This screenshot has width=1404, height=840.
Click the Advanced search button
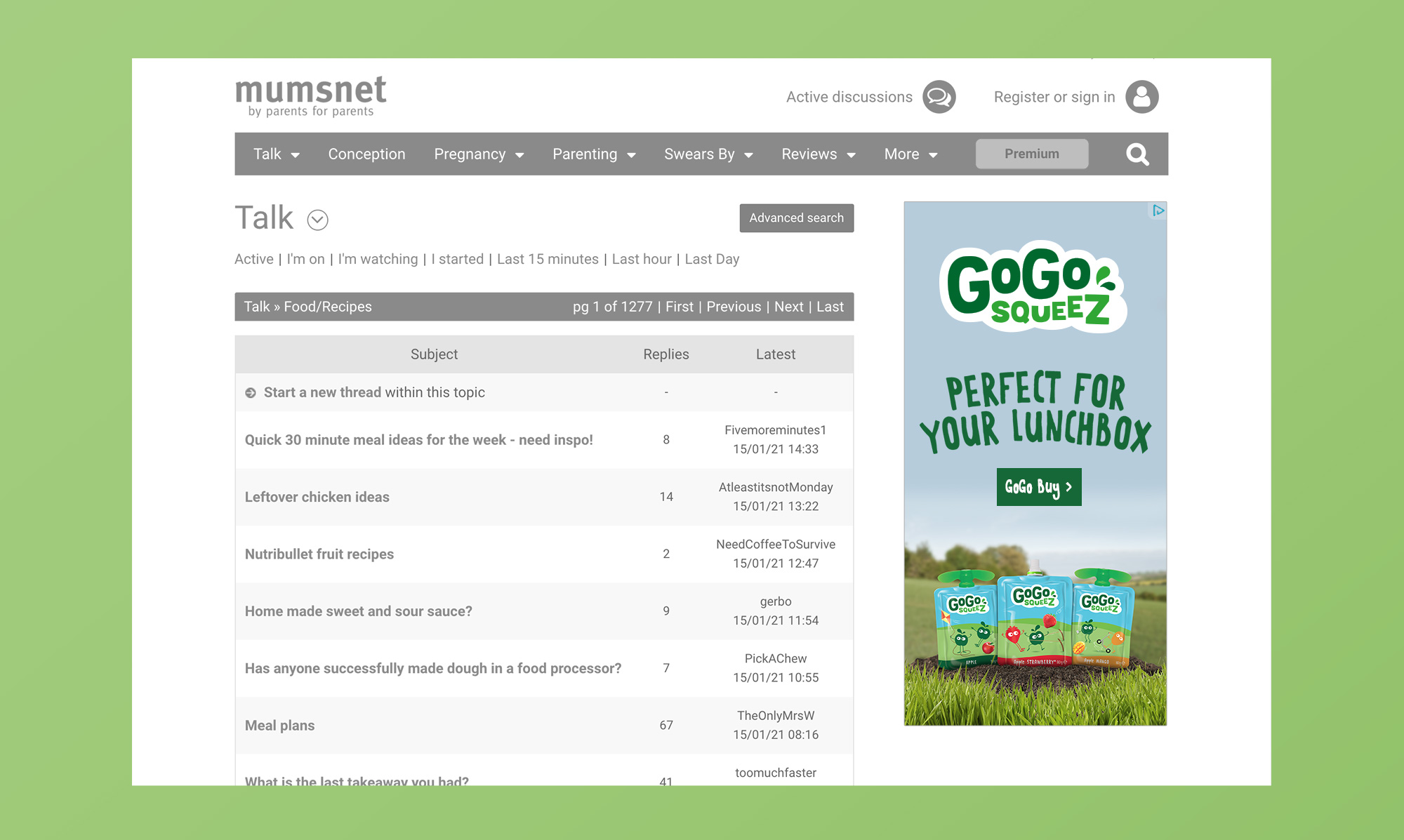coord(796,218)
